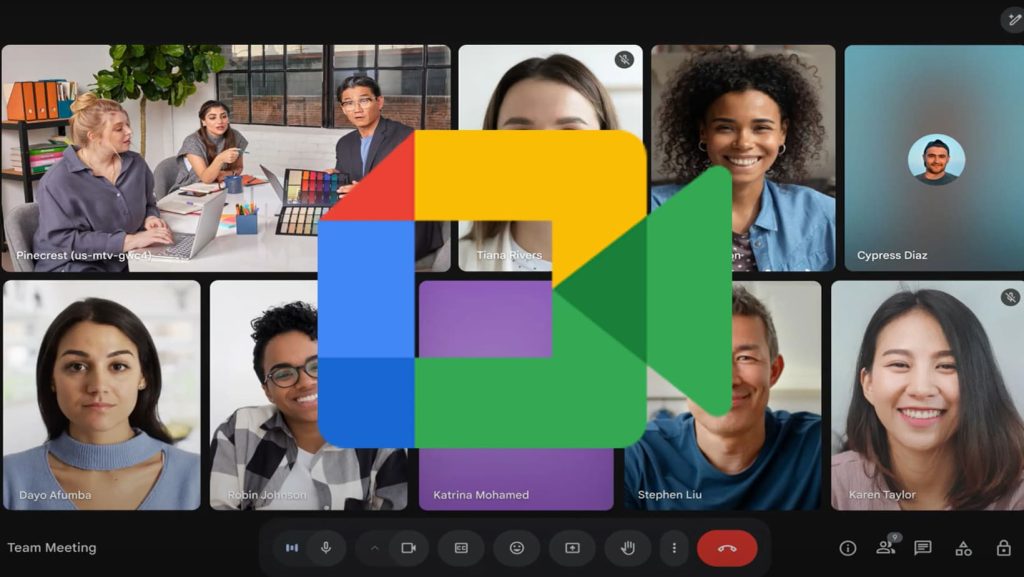Open the three-dot more options menu
Viewport: 1024px width, 577px height.
[x=674, y=548]
